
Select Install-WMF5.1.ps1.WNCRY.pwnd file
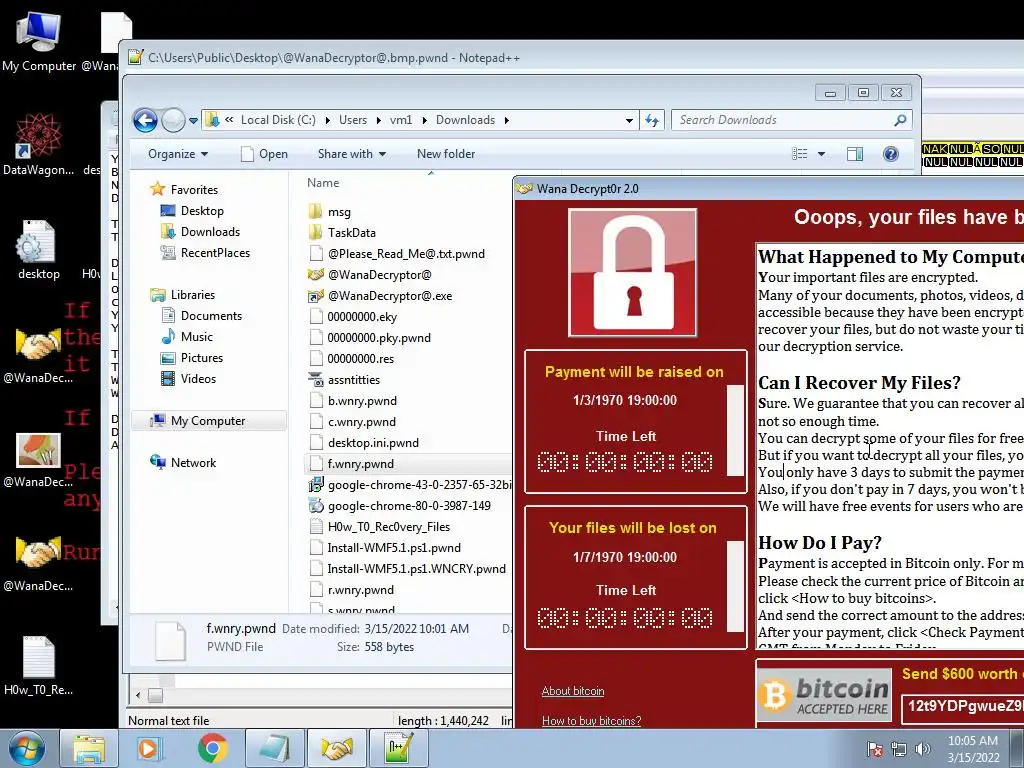pos(407,569)
